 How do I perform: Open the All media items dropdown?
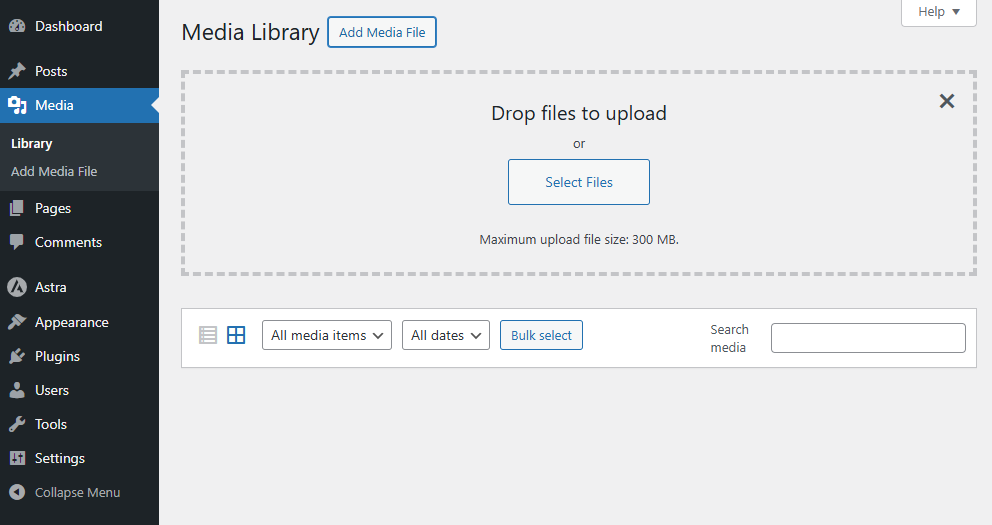pos(326,335)
